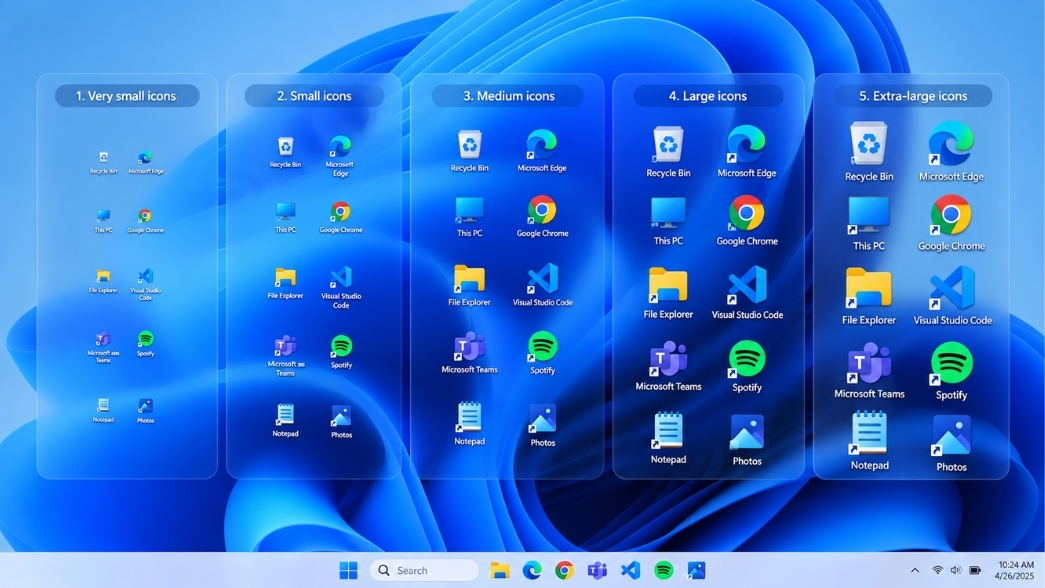Open the Windows Start menu
1045x588 pixels.
[x=348, y=571]
